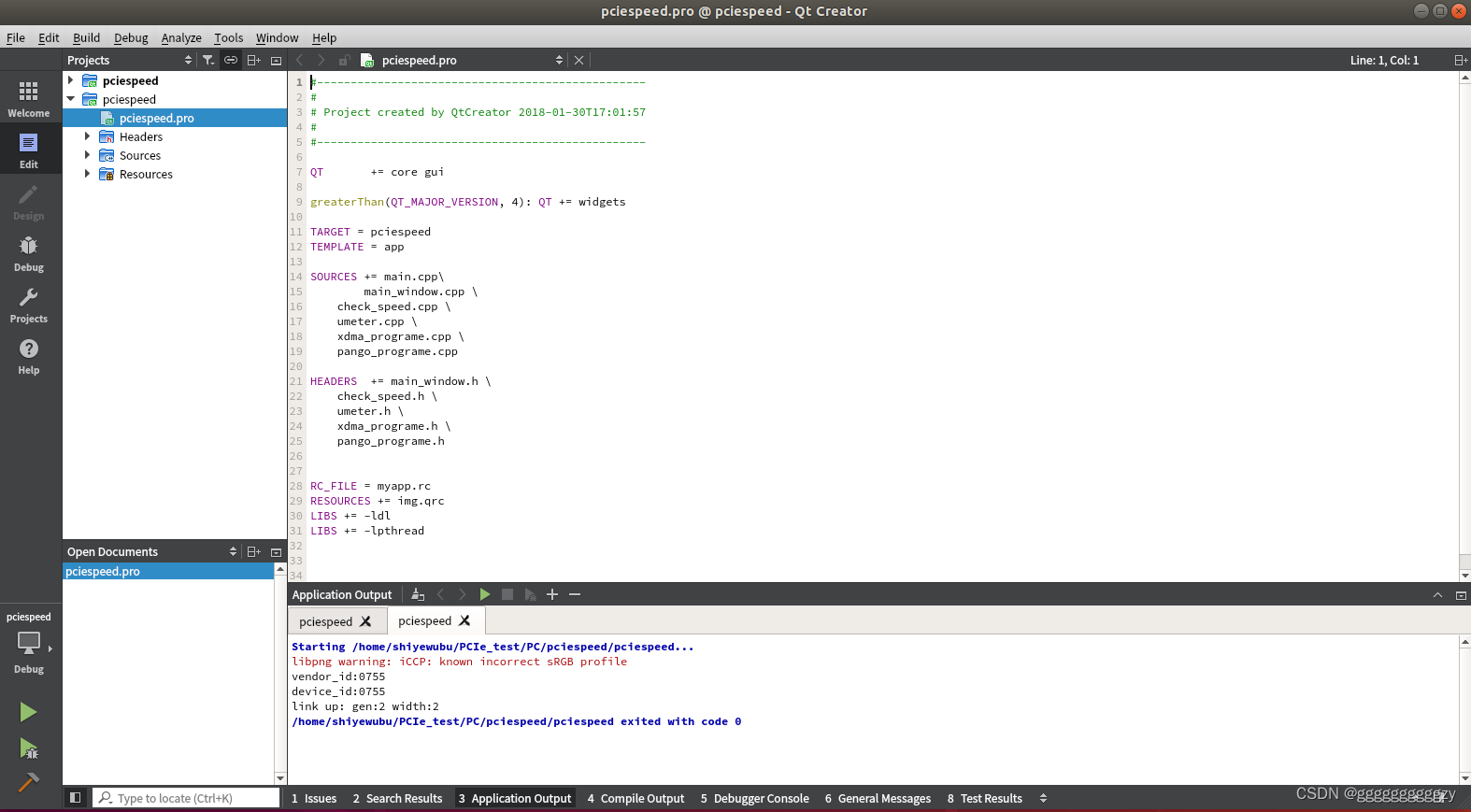Viewport: 1471px width, 812px height.
Task: Open the Compile Output pane
Action: 636,798
